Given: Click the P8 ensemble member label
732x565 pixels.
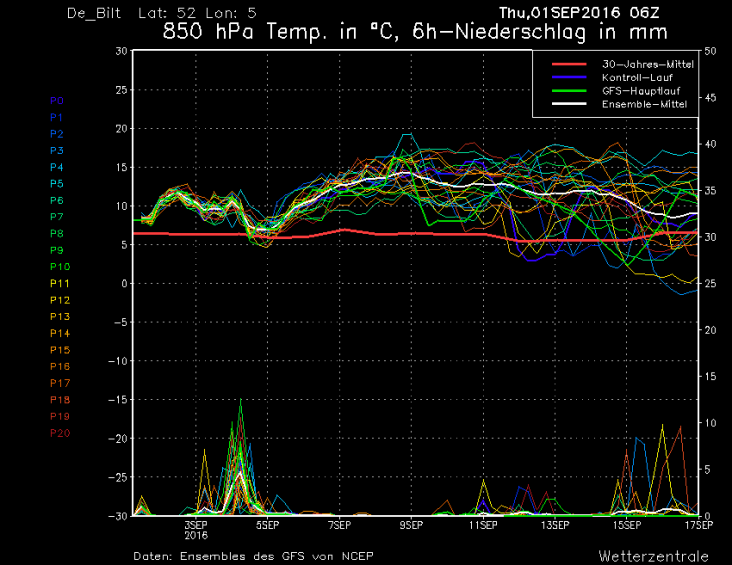Looking at the screenshot, I should [x=56, y=233].
